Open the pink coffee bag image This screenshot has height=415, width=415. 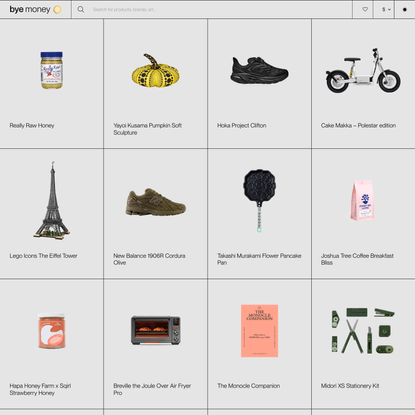point(363,200)
